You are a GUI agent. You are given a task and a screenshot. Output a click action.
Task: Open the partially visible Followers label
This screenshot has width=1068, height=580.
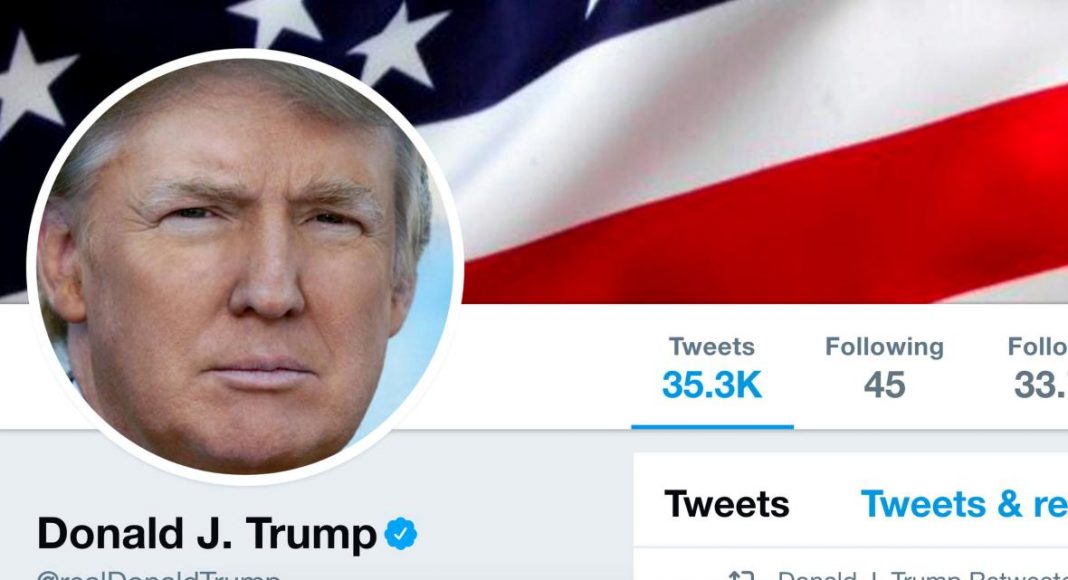point(1037,347)
